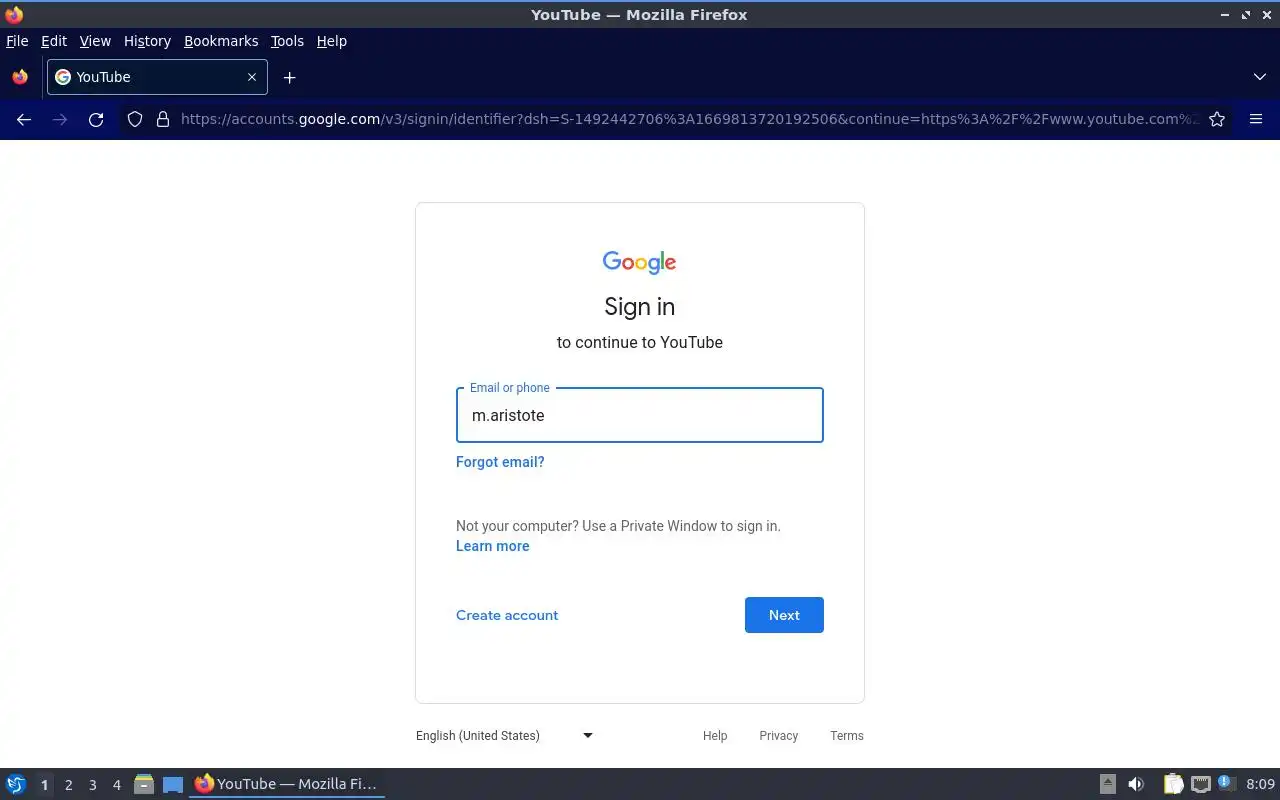Open the Firefox hamburger application menu
Image resolution: width=1280 pixels, height=800 pixels.
coord(1256,119)
